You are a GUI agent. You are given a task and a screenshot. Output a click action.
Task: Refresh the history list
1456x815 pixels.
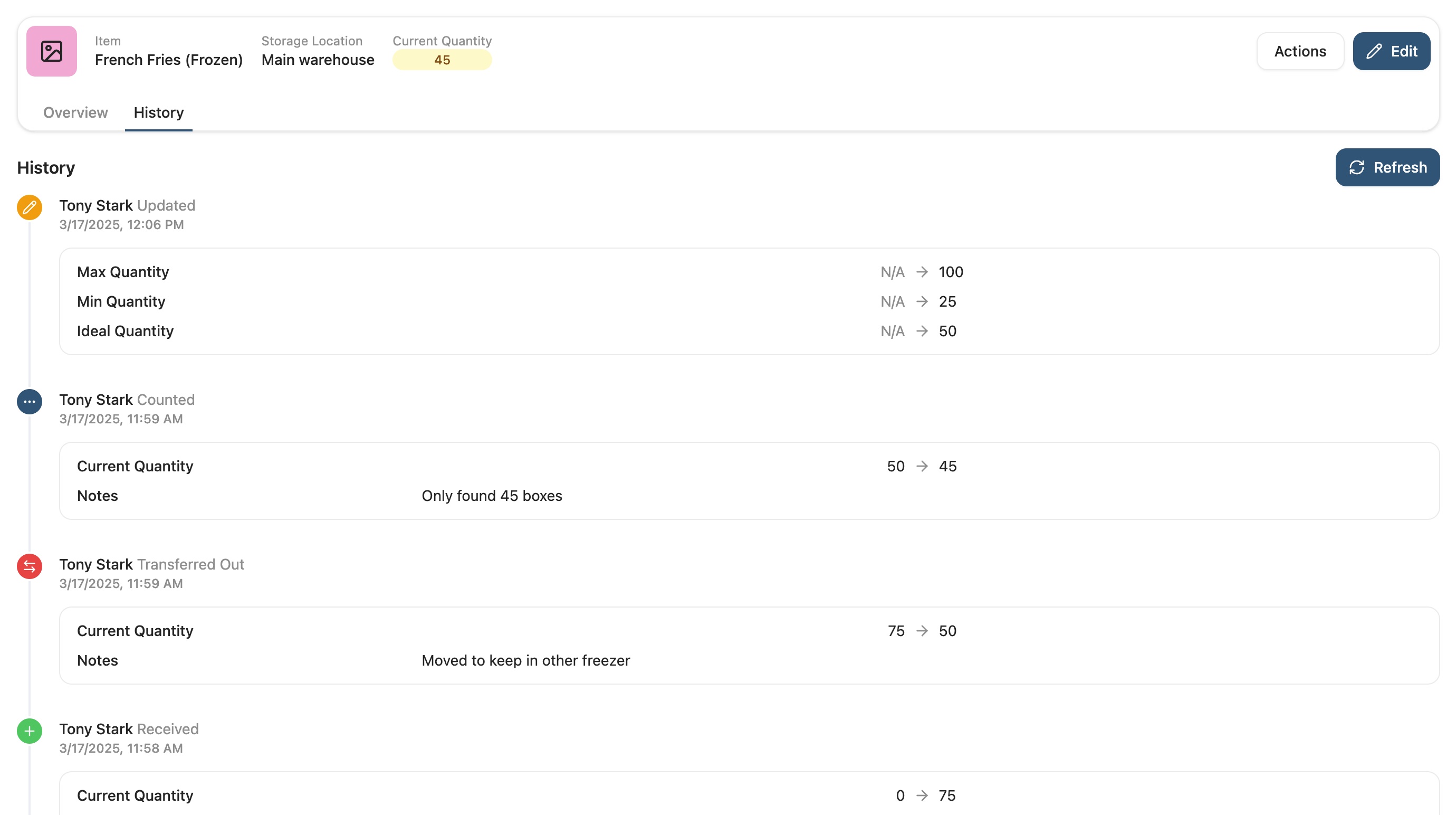pos(1387,167)
